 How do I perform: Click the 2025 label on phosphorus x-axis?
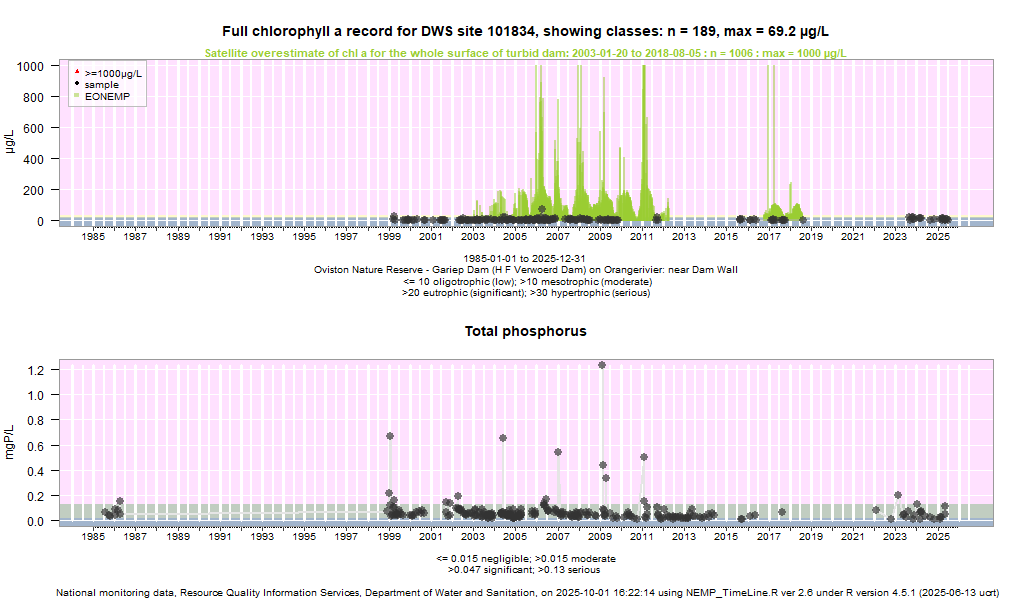937,537
